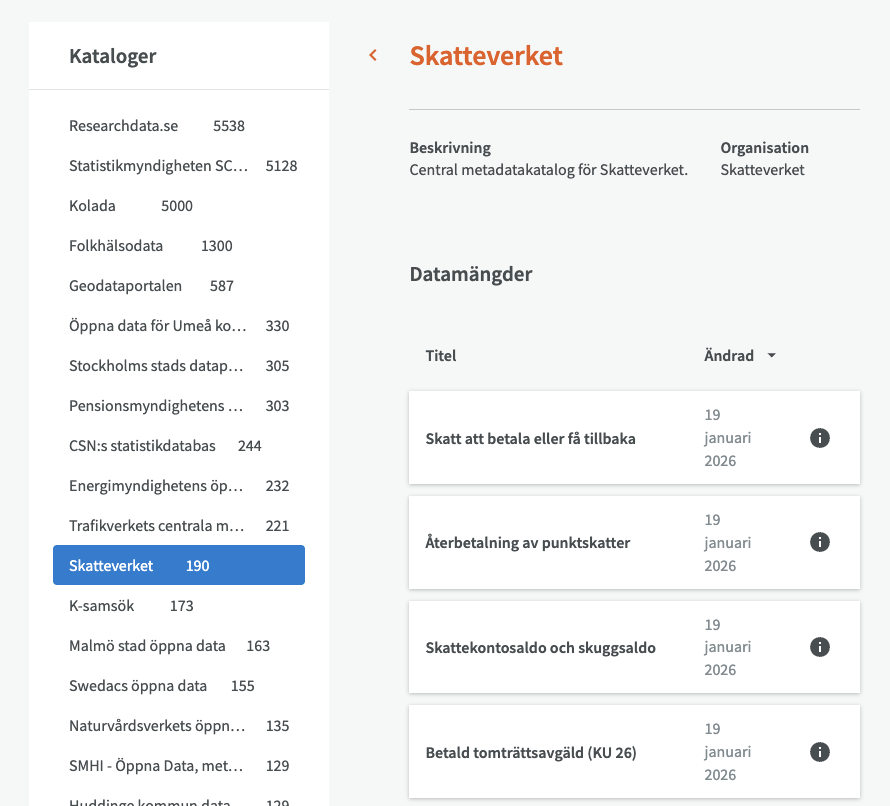Open Skattekontosaldo och skuggsaldo dataset row
Screen dimensions: 890x806
pyautogui.click(x=541, y=648)
